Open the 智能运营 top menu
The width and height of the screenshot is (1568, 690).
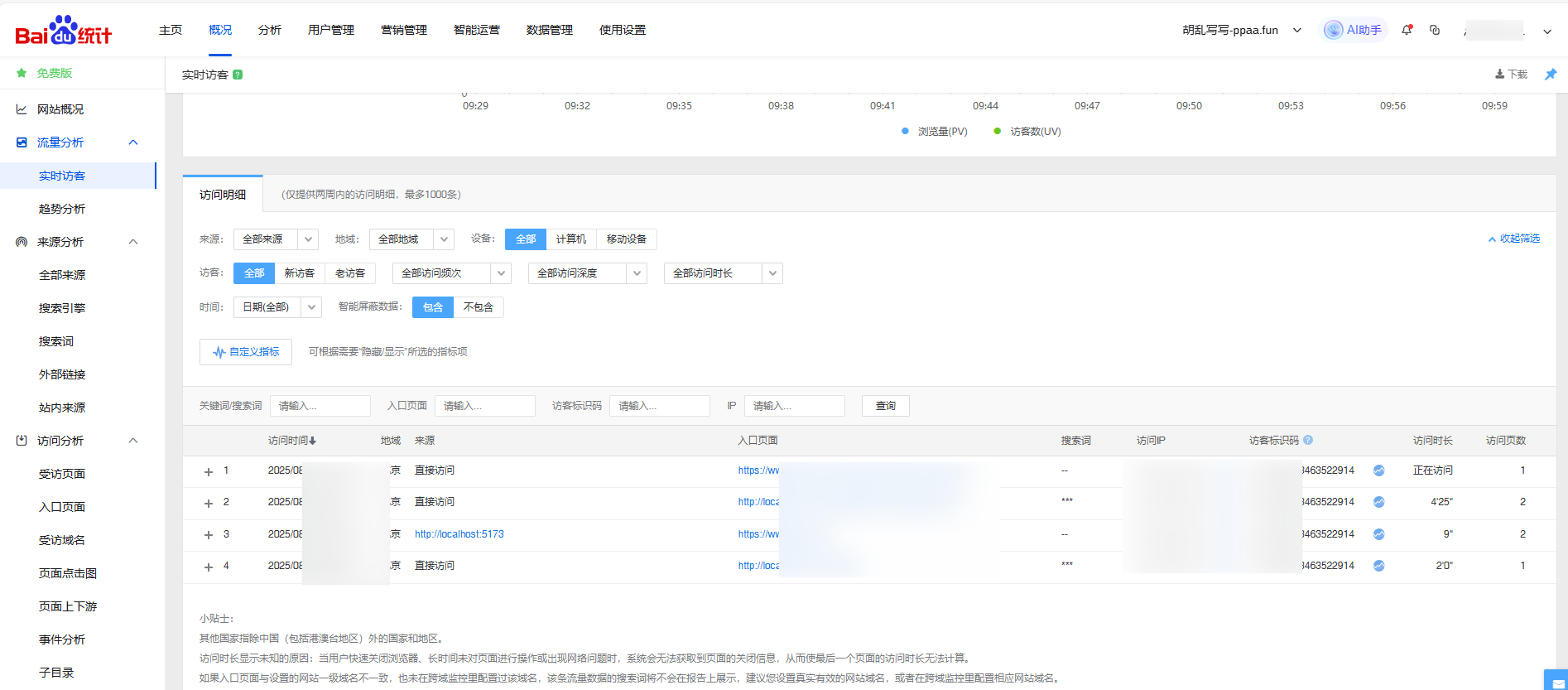point(477,30)
